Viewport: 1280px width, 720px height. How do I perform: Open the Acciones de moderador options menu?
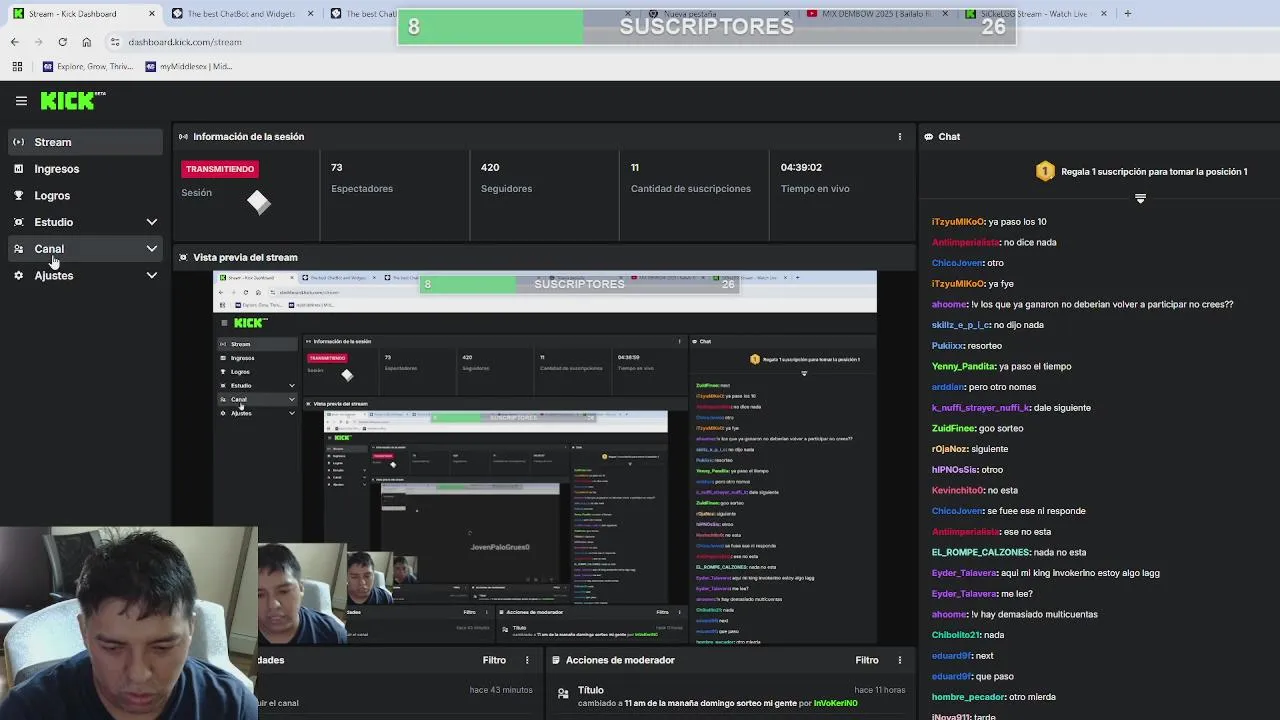(899, 660)
